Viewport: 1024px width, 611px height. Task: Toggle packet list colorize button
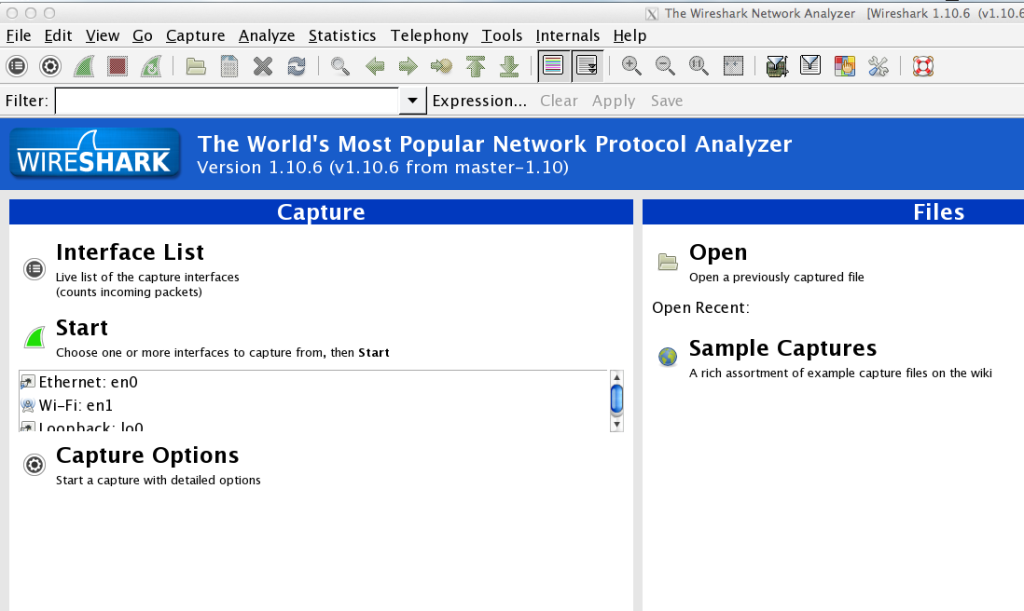point(552,67)
